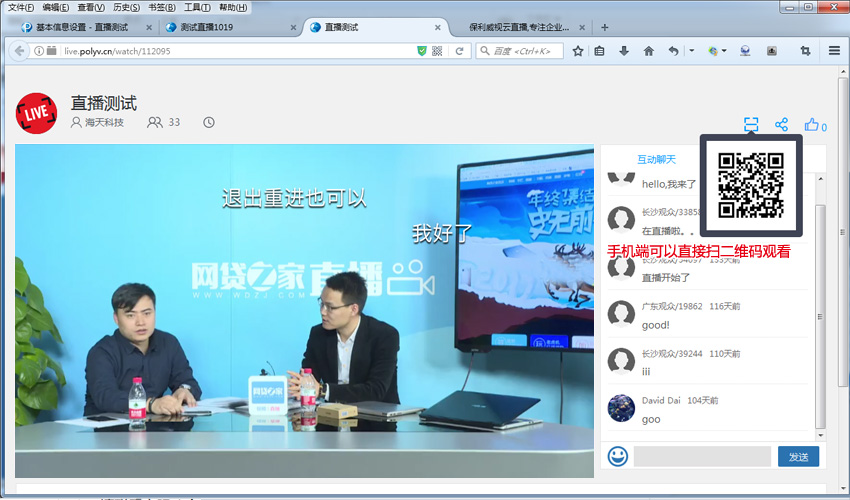This screenshot has width=850, height=500.
Task: Click the QR code image popup
Action: tap(751, 185)
